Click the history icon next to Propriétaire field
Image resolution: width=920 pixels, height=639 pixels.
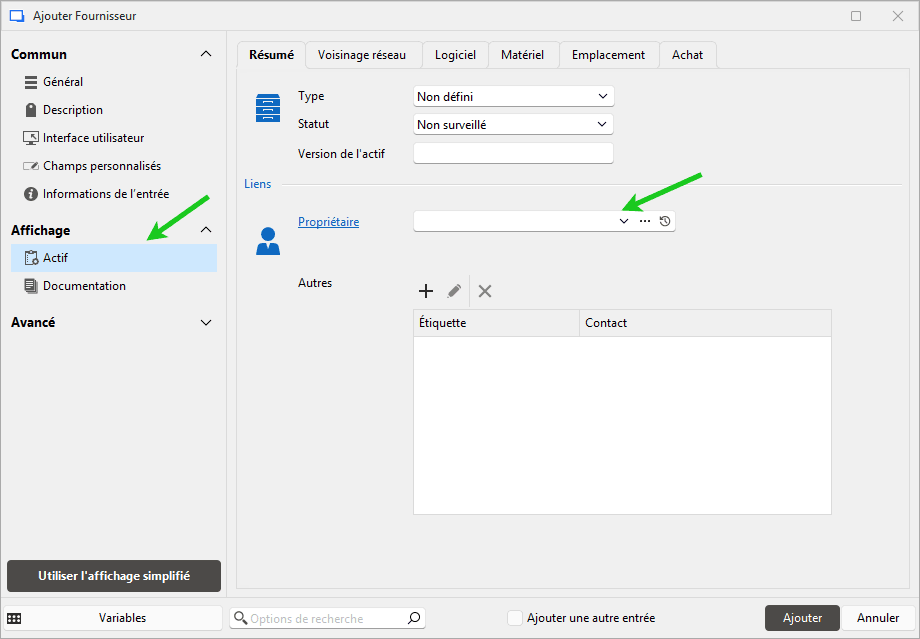(x=665, y=221)
